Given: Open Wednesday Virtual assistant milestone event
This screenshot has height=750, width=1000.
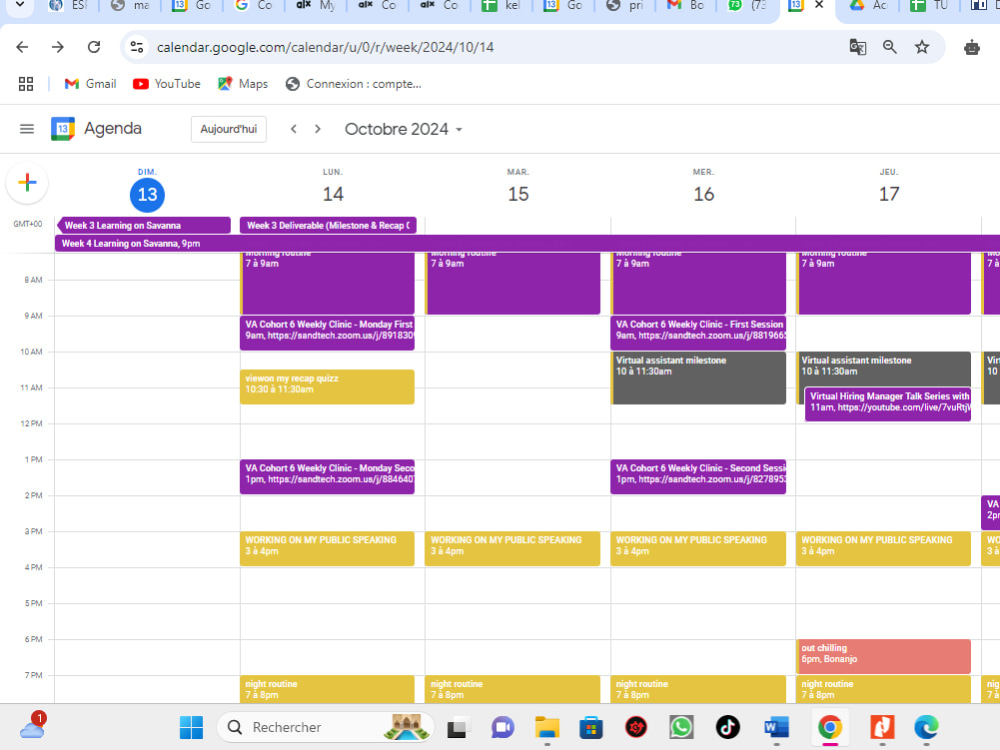Looking at the screenshot, I should tap(698, 378).
